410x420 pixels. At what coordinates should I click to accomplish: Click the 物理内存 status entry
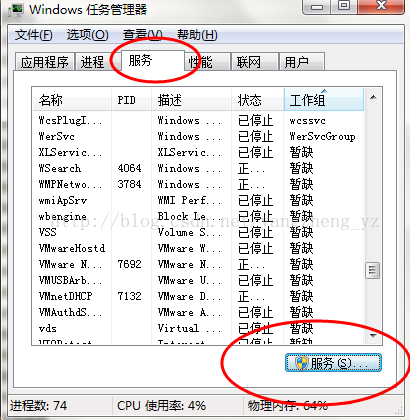click(x=288, y=406)
